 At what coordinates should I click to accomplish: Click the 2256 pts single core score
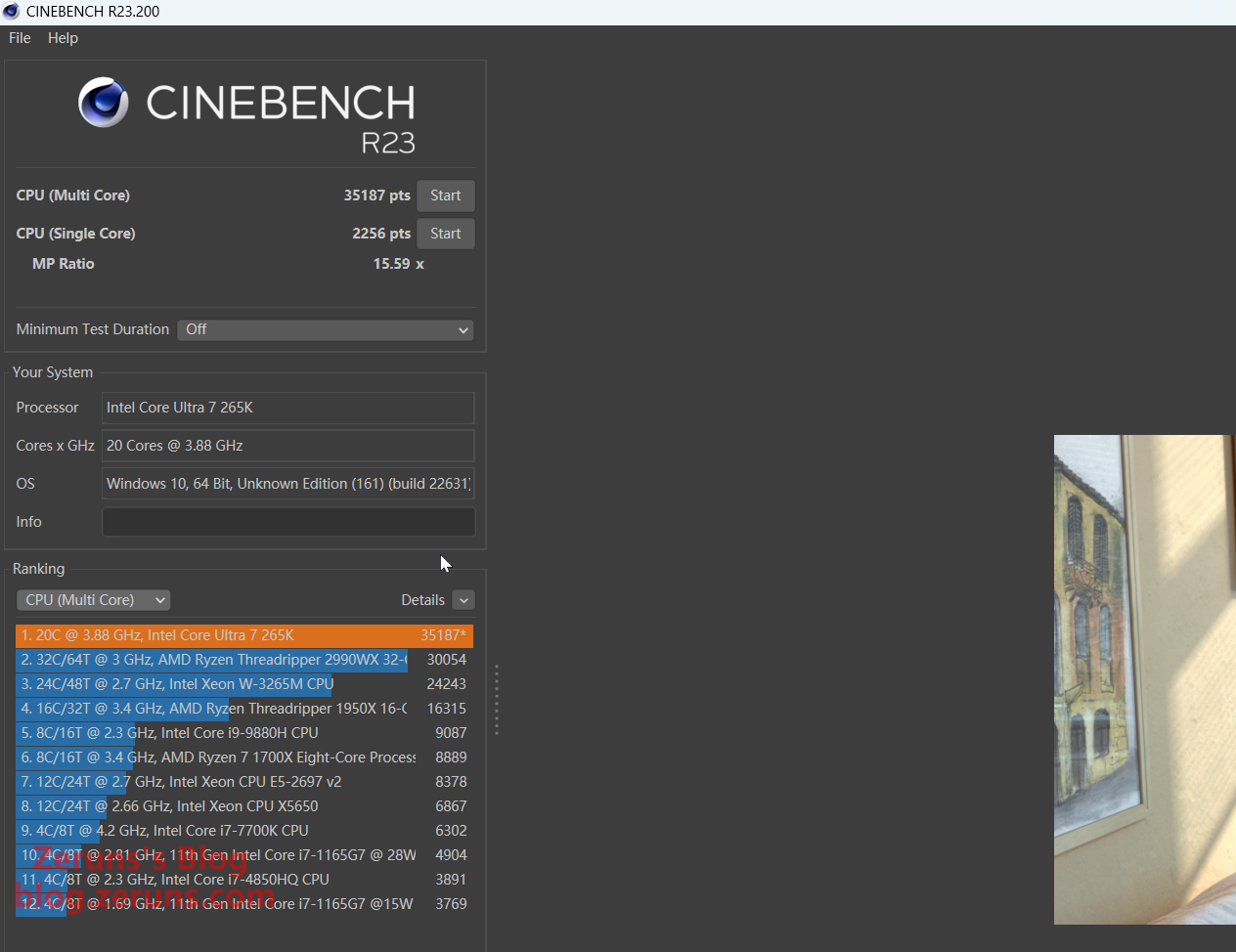click(x=381, y=234)
